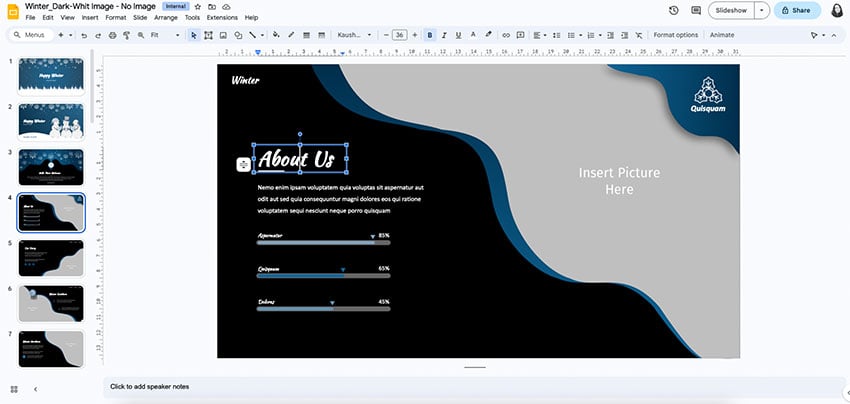This screenshot has height=404, width=850.
Task: Select the Line tool
Action: (253, 35)
